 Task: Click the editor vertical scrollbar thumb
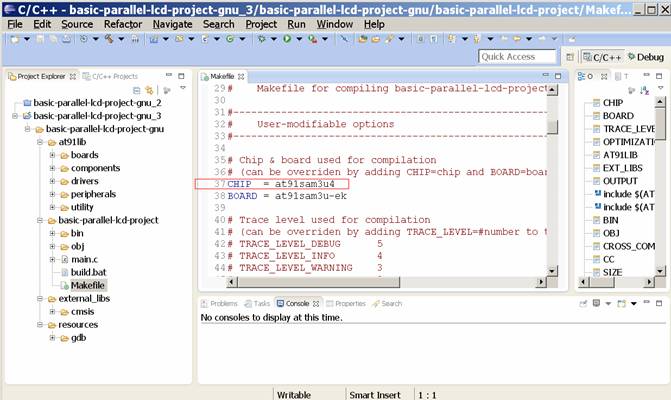552,127
